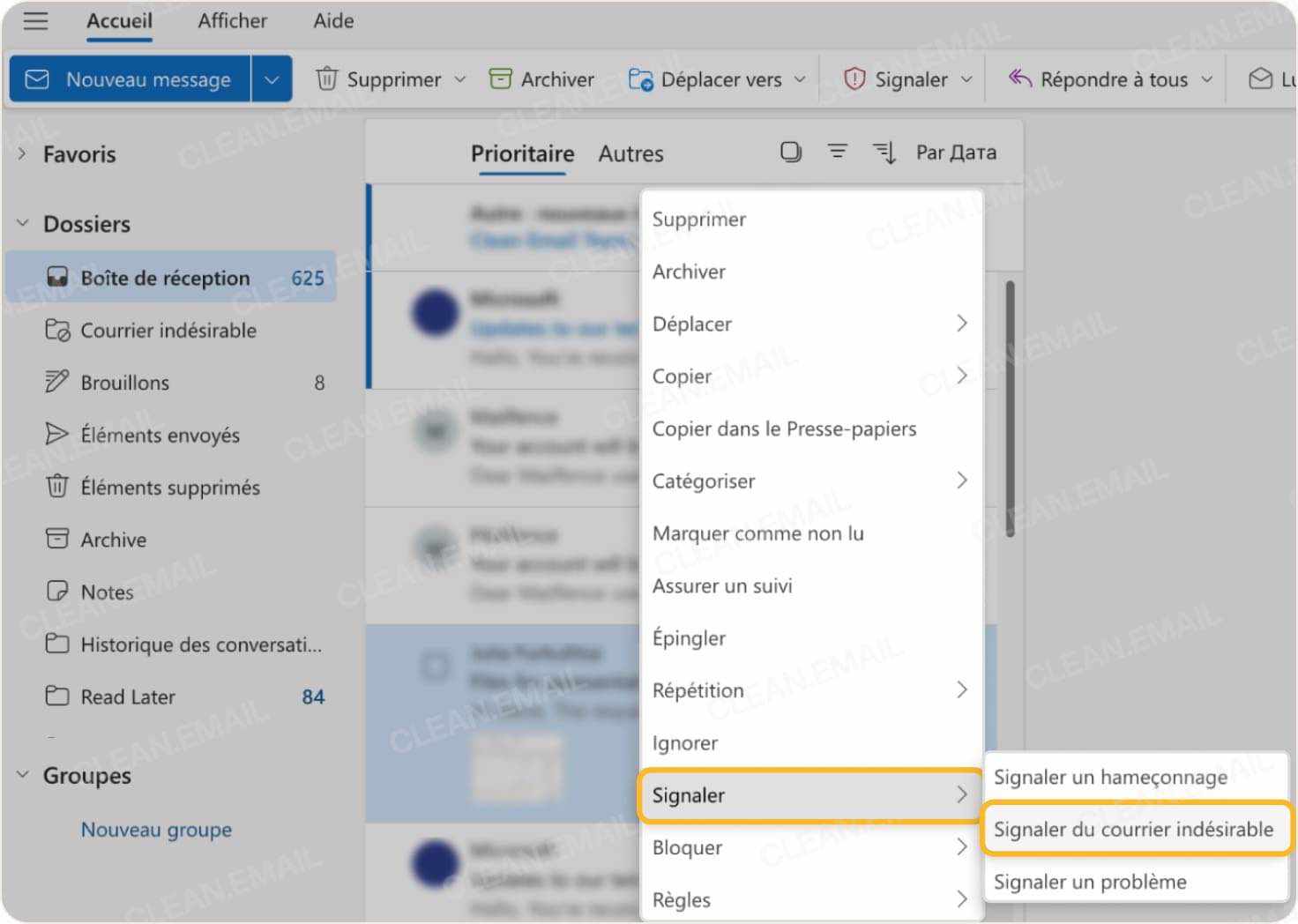Expand the Favoris section
This screenshot has height=924, width=1298.
[23, 153]
